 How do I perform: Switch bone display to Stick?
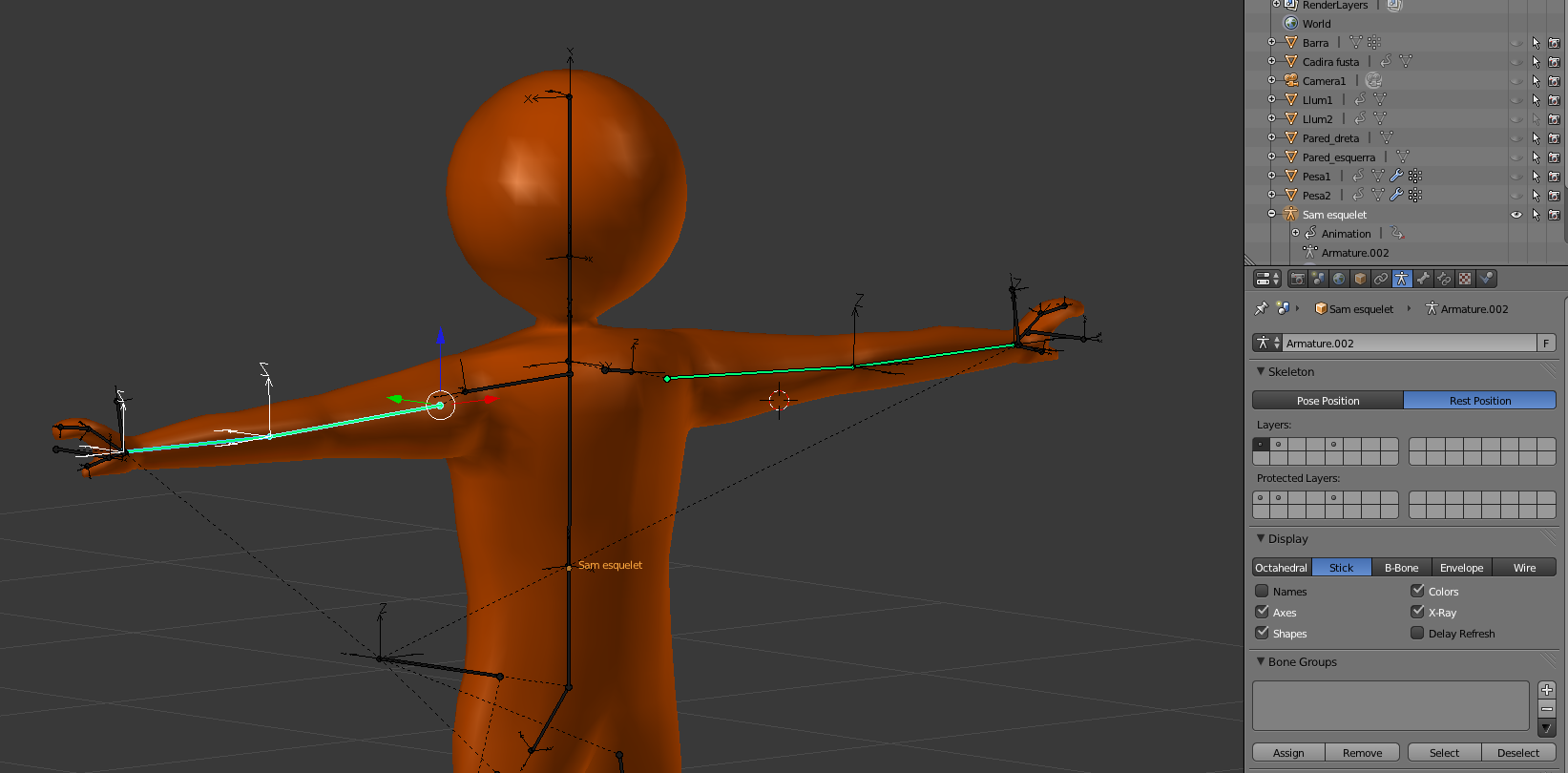(x=1342, y=568)
